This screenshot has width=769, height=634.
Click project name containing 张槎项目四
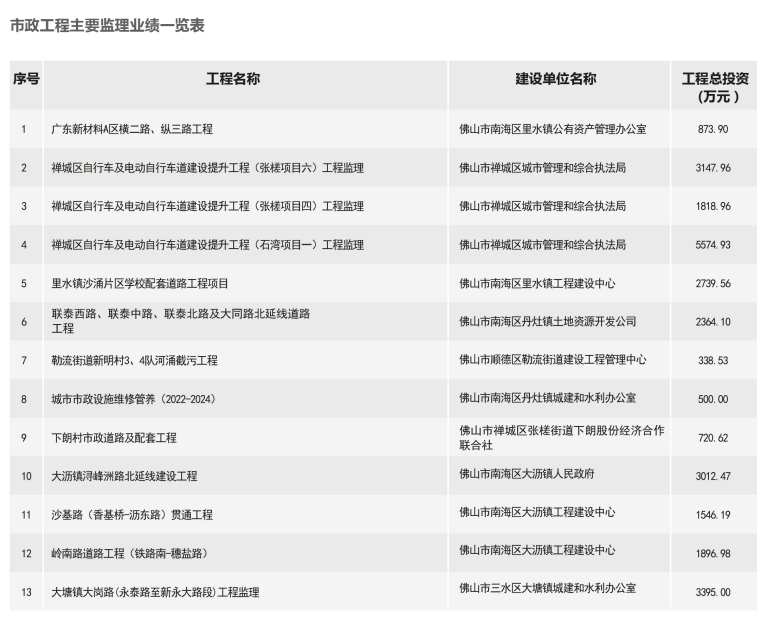click(207, 206)
